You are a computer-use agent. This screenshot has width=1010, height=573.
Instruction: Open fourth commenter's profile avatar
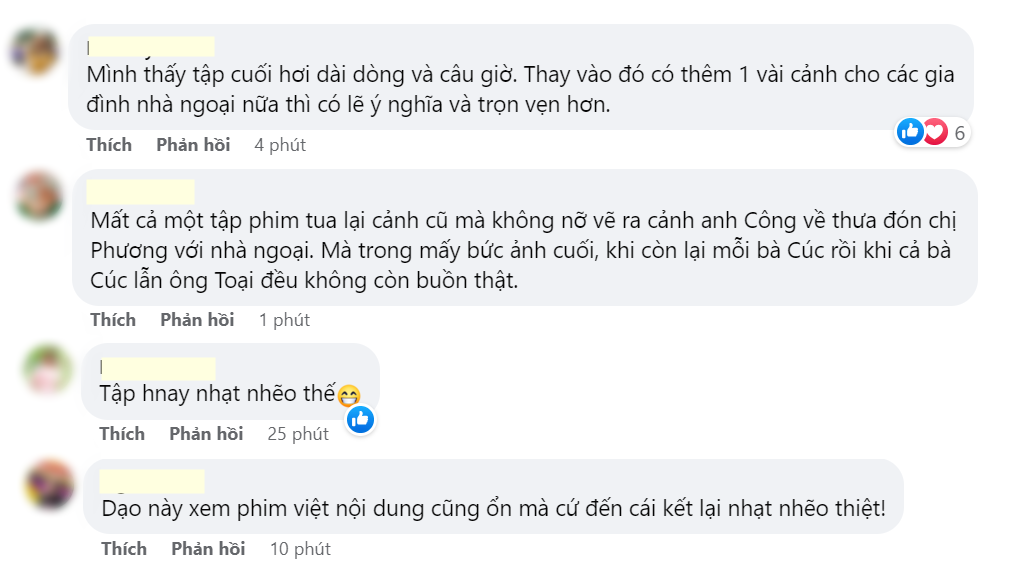pyautogui.click(x=49, y=484)
